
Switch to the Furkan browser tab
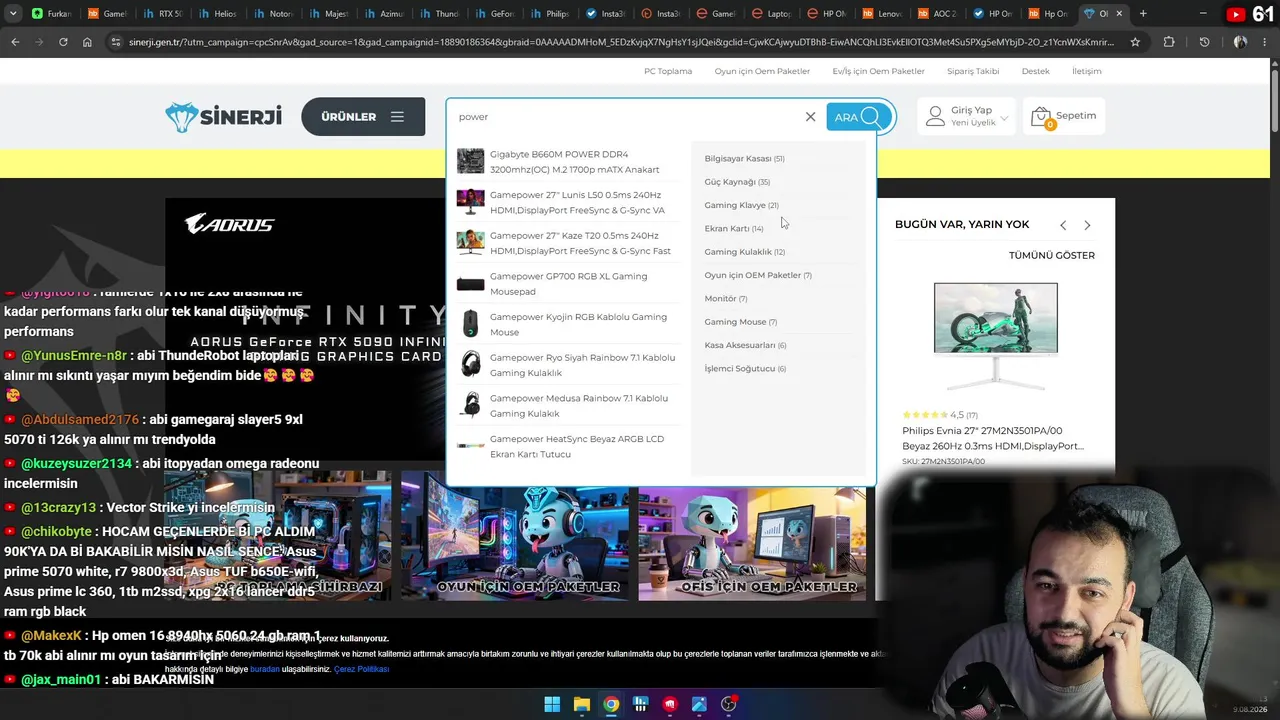click(x=51, y=14)
